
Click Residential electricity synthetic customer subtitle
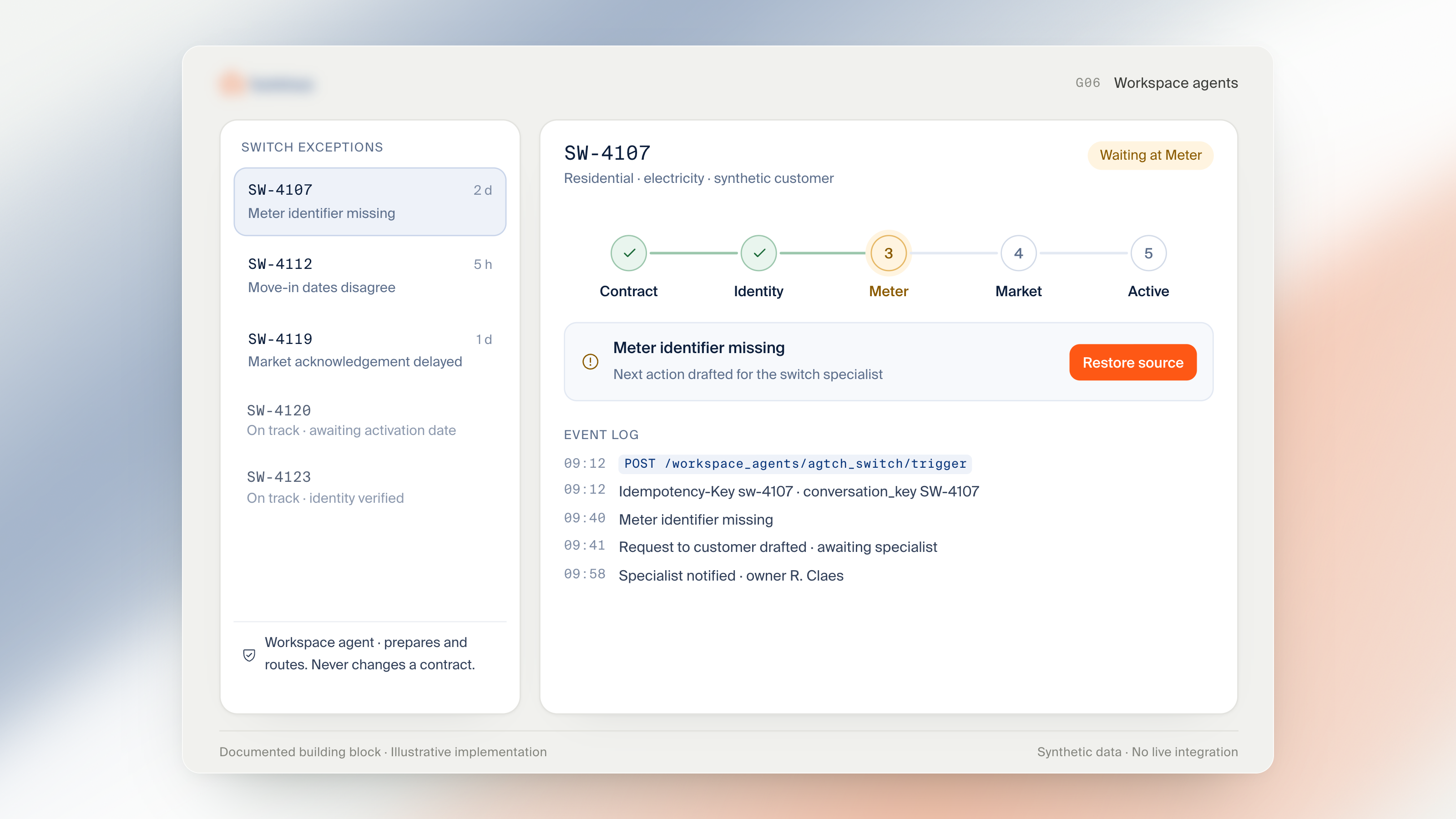tap(698, 178)
